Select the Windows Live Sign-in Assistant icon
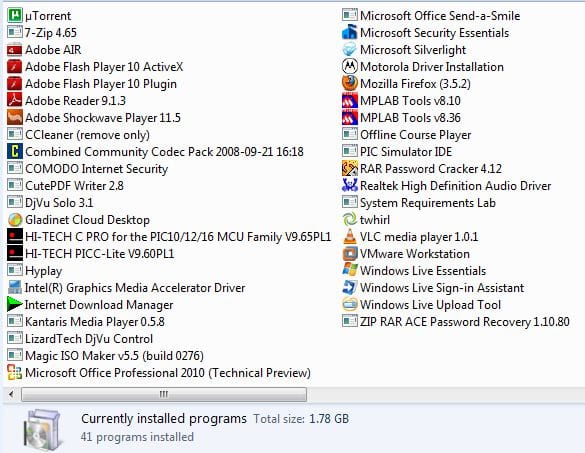 tap(350, 288)
